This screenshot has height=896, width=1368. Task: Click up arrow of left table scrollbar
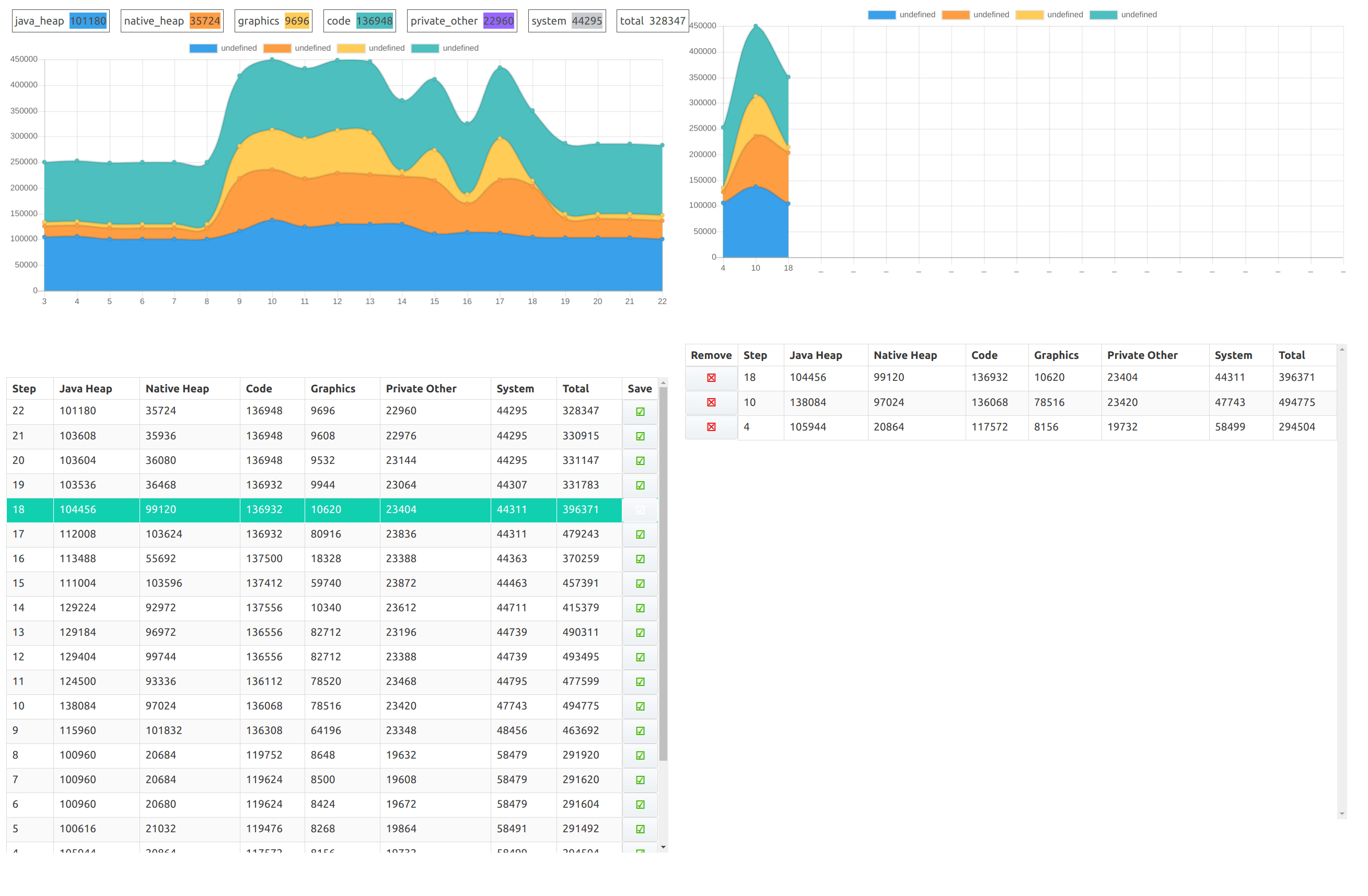coord(663,383)
